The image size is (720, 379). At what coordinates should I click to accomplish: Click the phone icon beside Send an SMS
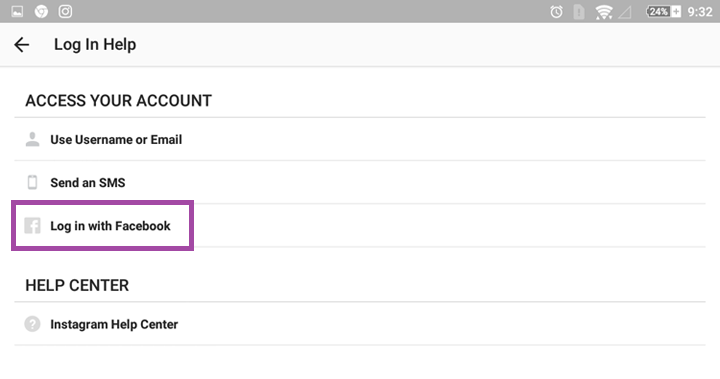point(32,182)
